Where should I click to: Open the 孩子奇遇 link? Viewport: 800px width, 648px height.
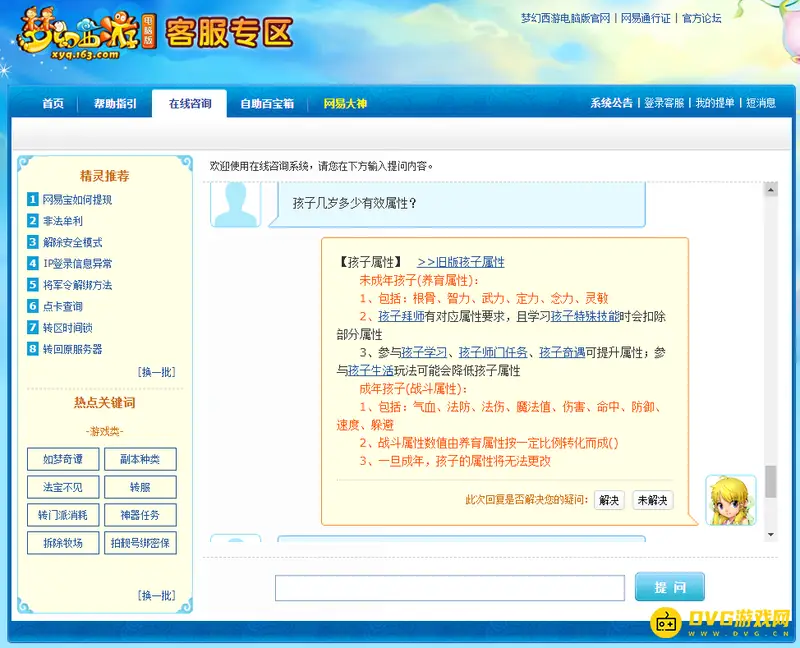click(x=562, y=353)
